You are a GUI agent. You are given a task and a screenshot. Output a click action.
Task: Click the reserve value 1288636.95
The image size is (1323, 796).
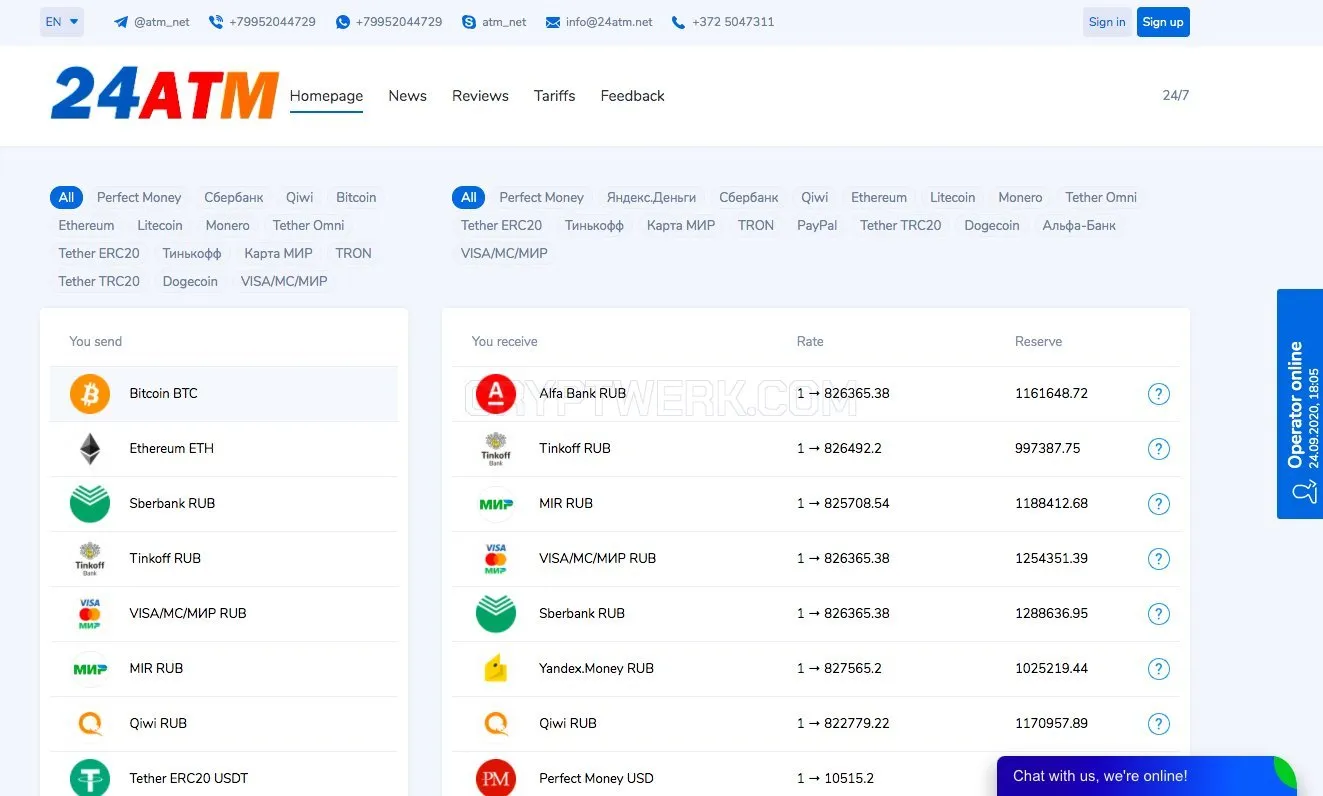pyautogui.click(x=1051, y=614)
